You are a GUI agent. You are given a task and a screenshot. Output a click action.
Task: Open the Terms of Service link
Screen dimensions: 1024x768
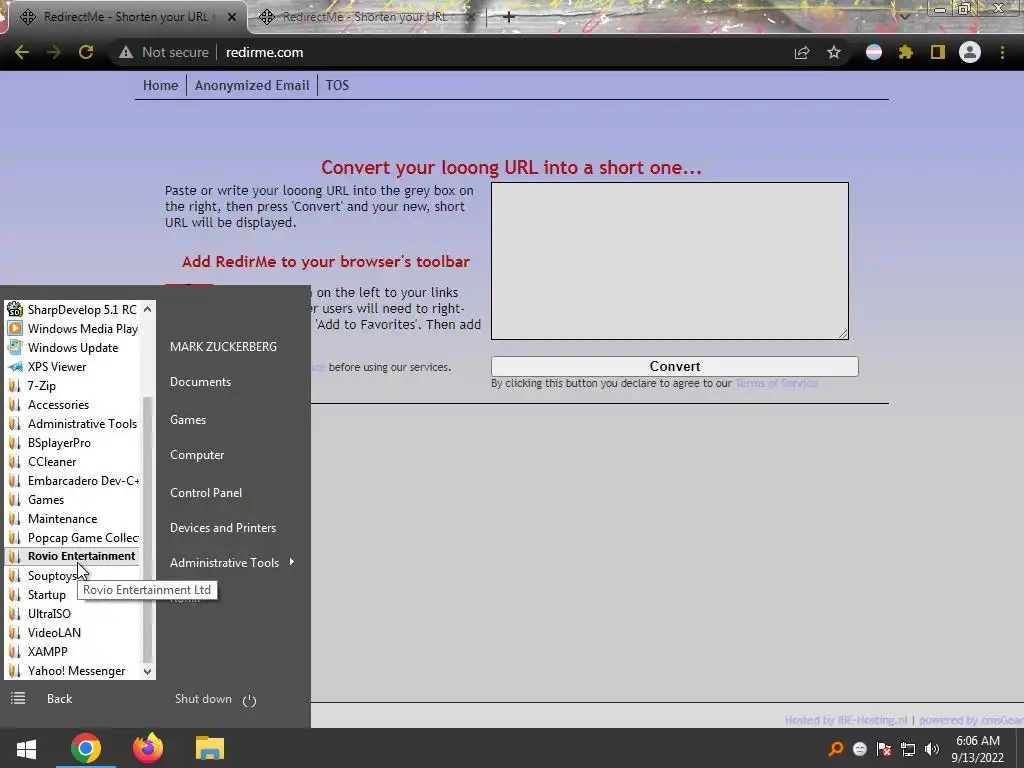point(776,383)
